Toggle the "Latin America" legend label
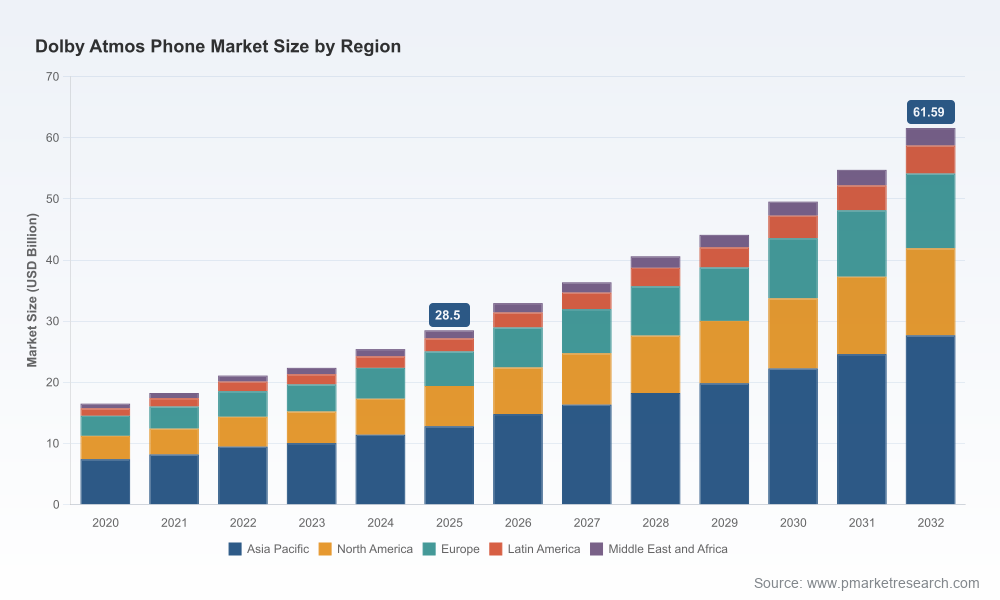This screenshot has width=1000, height=600. [544, 549]
